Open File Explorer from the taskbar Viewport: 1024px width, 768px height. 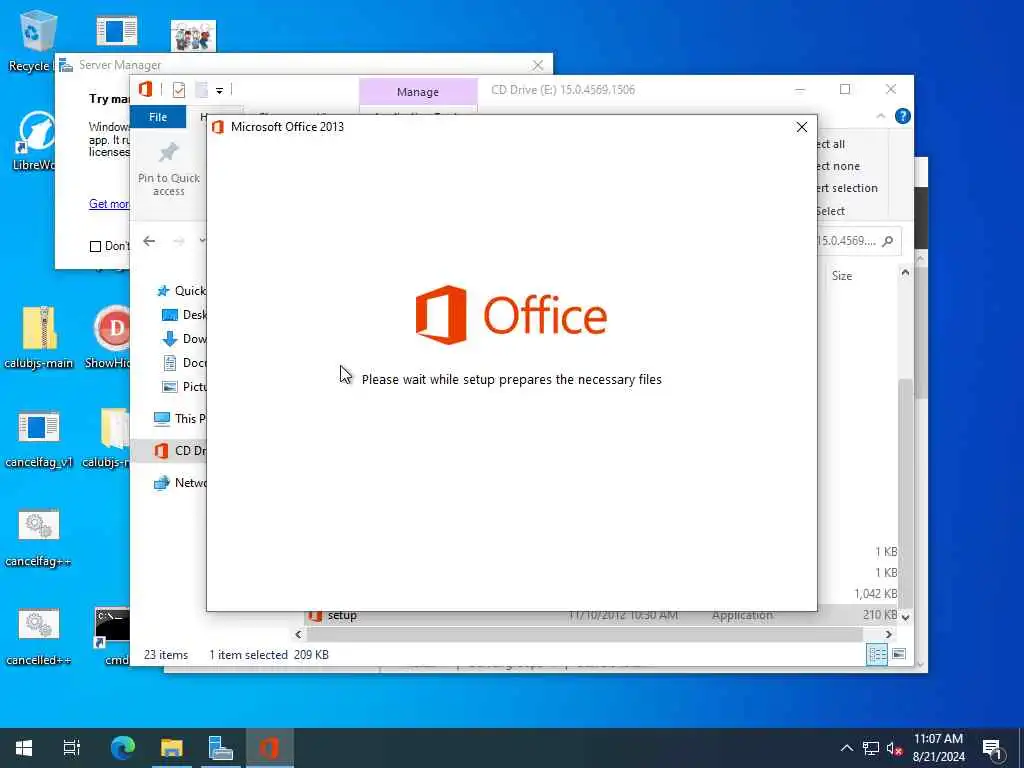[x=172, y=748]
